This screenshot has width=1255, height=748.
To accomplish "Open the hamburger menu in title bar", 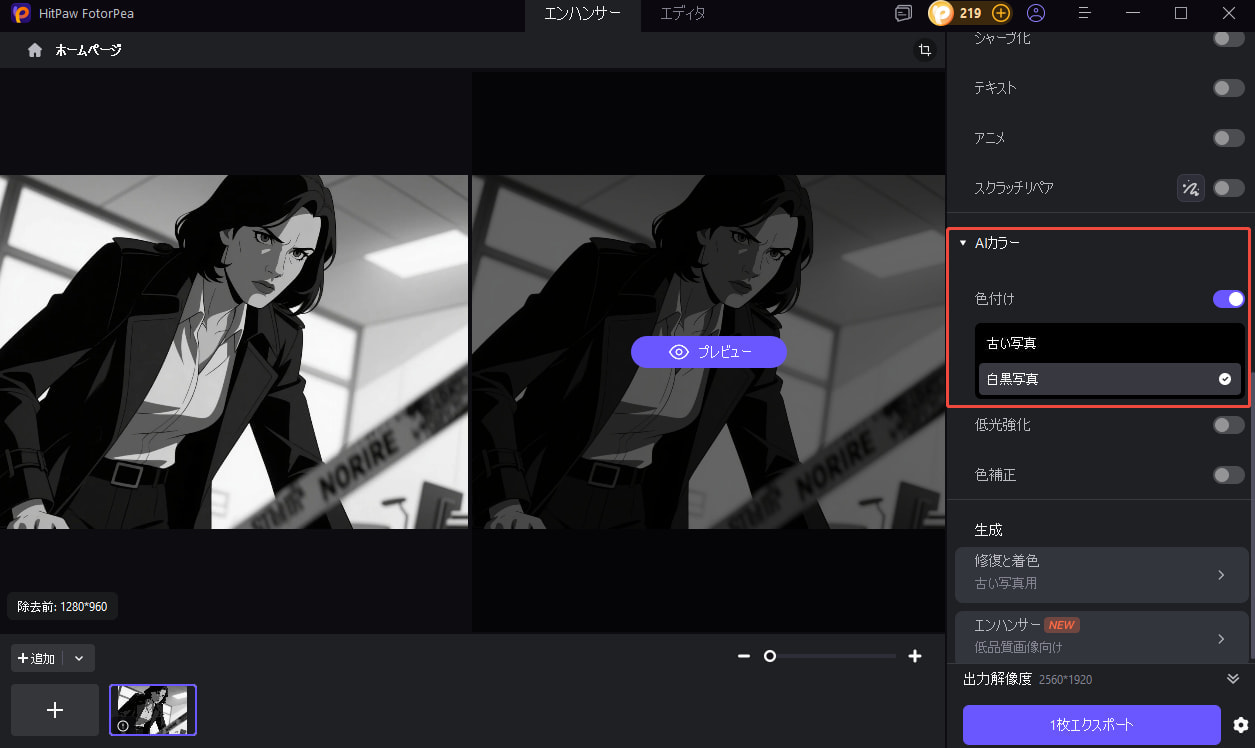I will click(x=1085, y=13).
